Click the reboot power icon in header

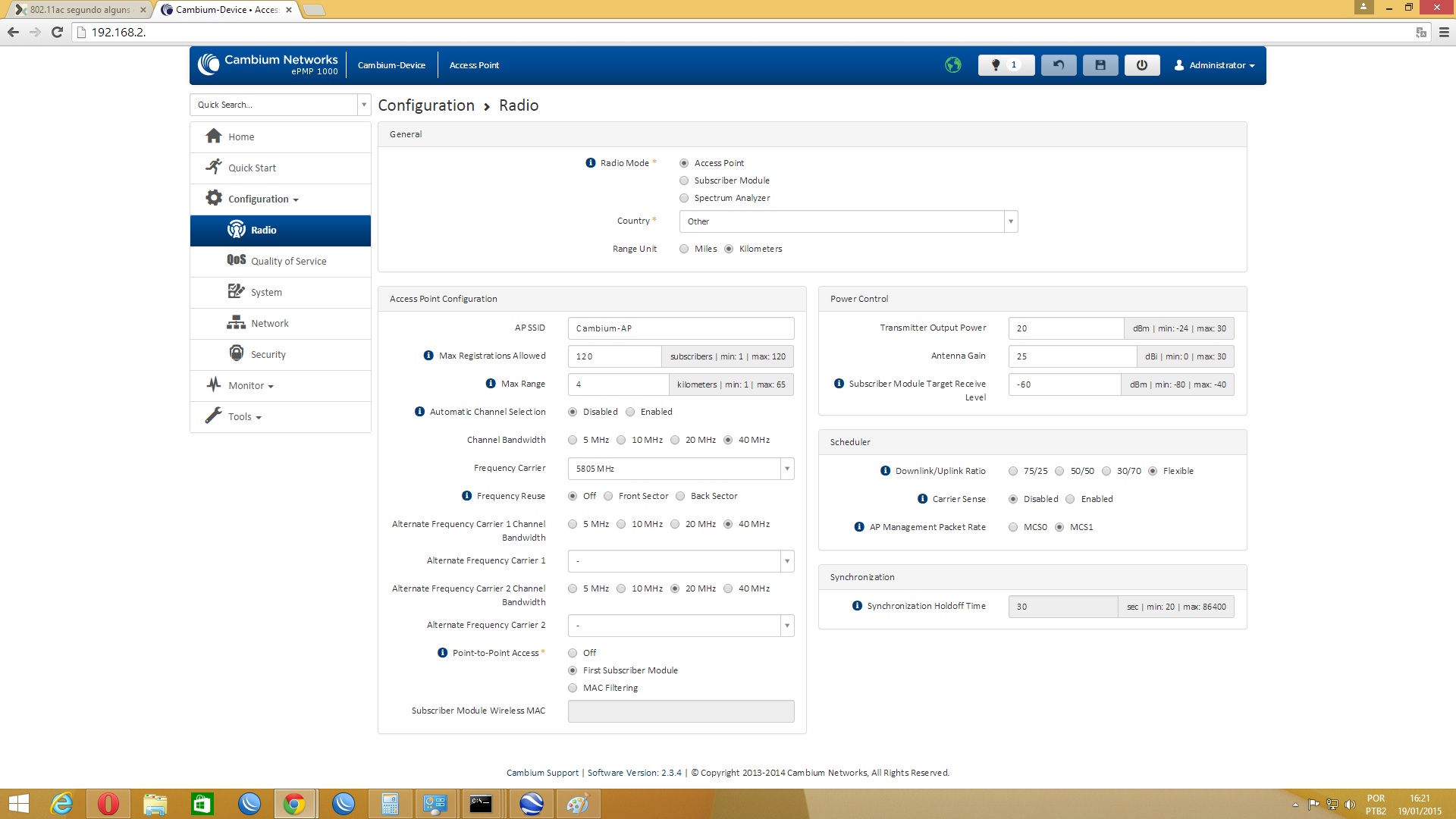pos(1141,65)
